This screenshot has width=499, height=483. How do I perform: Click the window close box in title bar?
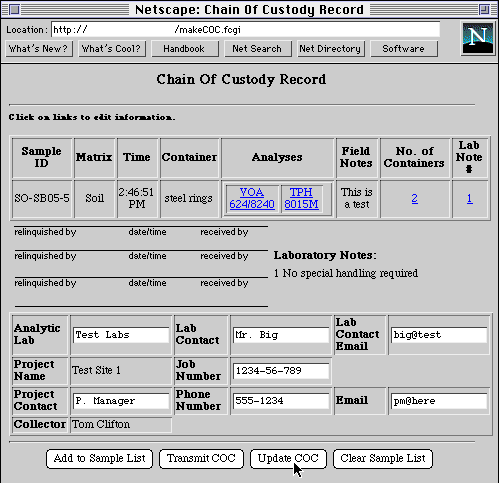tap(14, 10)
